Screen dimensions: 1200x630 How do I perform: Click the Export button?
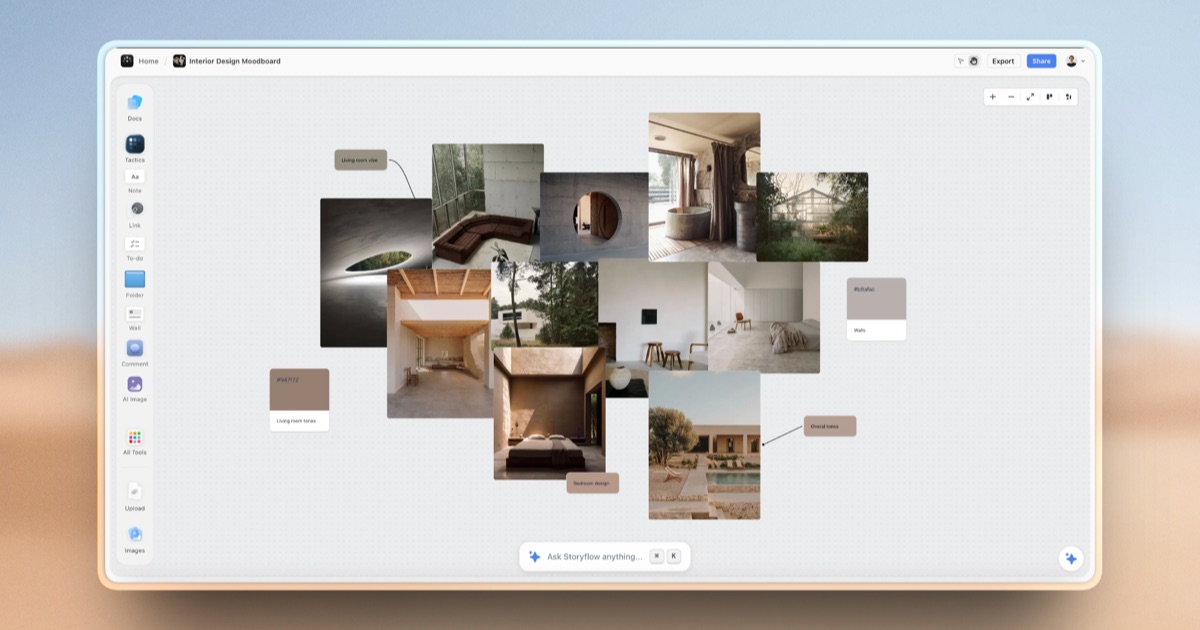1003,61
